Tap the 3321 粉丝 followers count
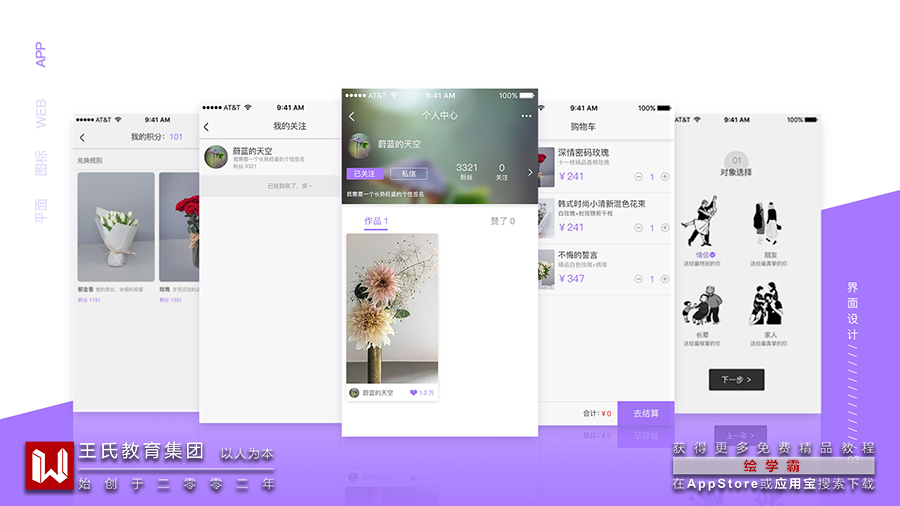 (466, 171)
